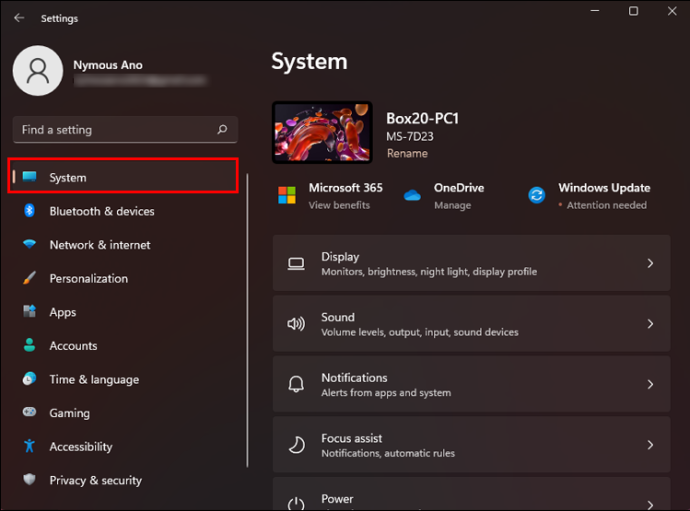Viewport: 690px width, 511px height.
Task: Open Apps settings section
Action: coord(123,312)
